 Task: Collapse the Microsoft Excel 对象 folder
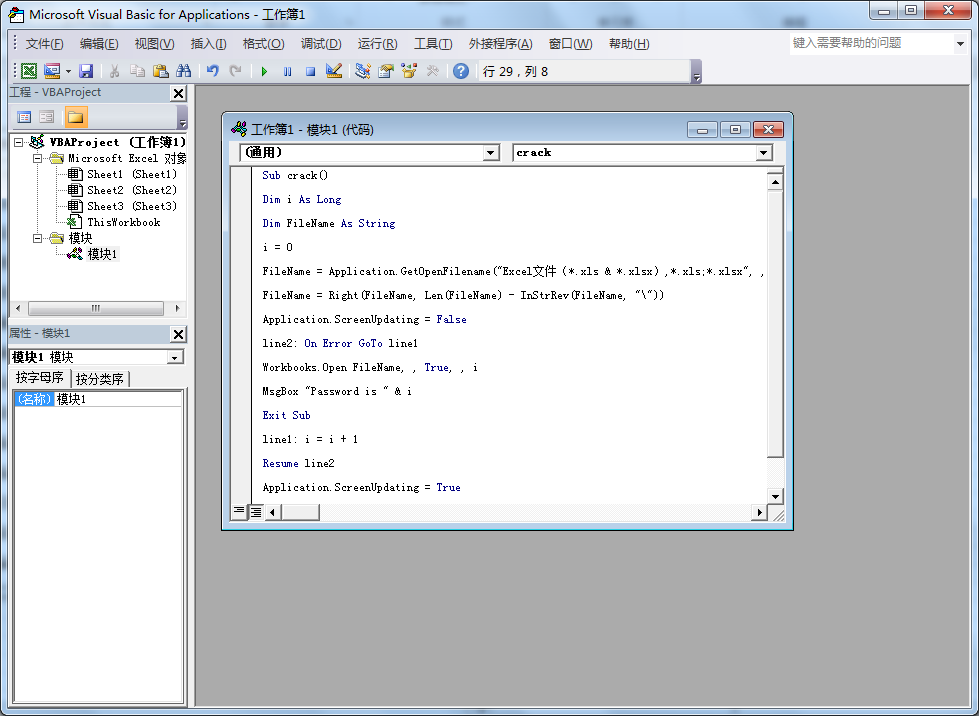[37, 159]
